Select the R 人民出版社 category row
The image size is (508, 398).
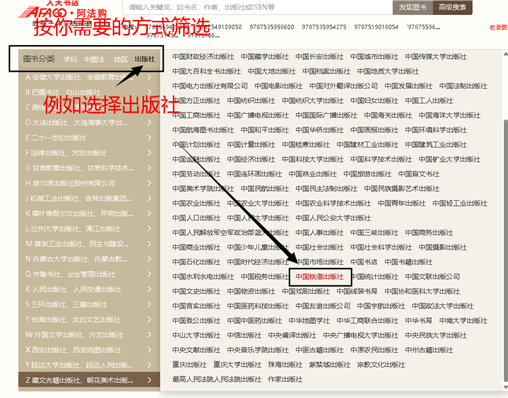point(89,289)
